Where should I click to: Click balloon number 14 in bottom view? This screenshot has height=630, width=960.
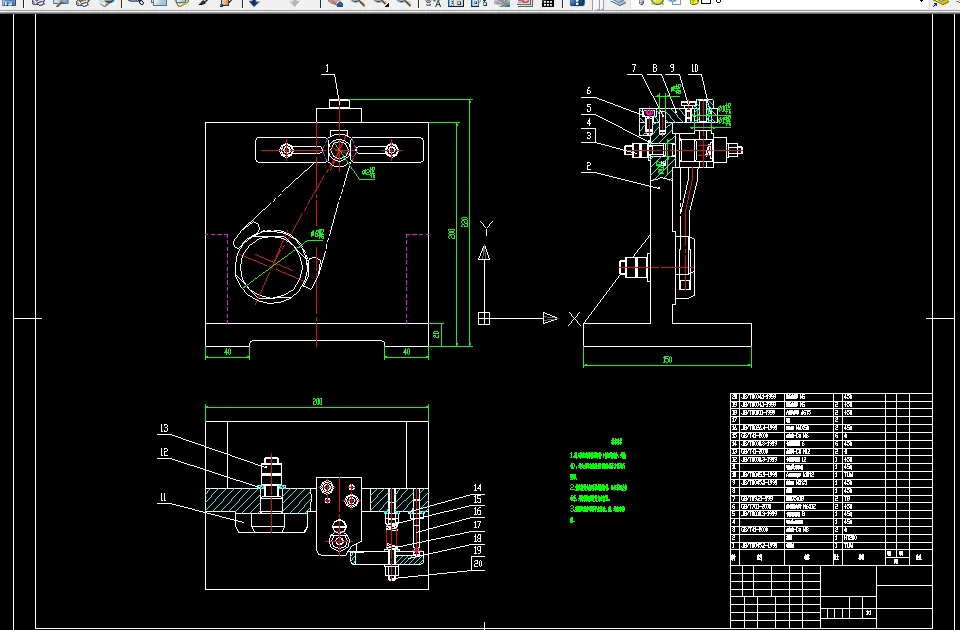[478, 488]
